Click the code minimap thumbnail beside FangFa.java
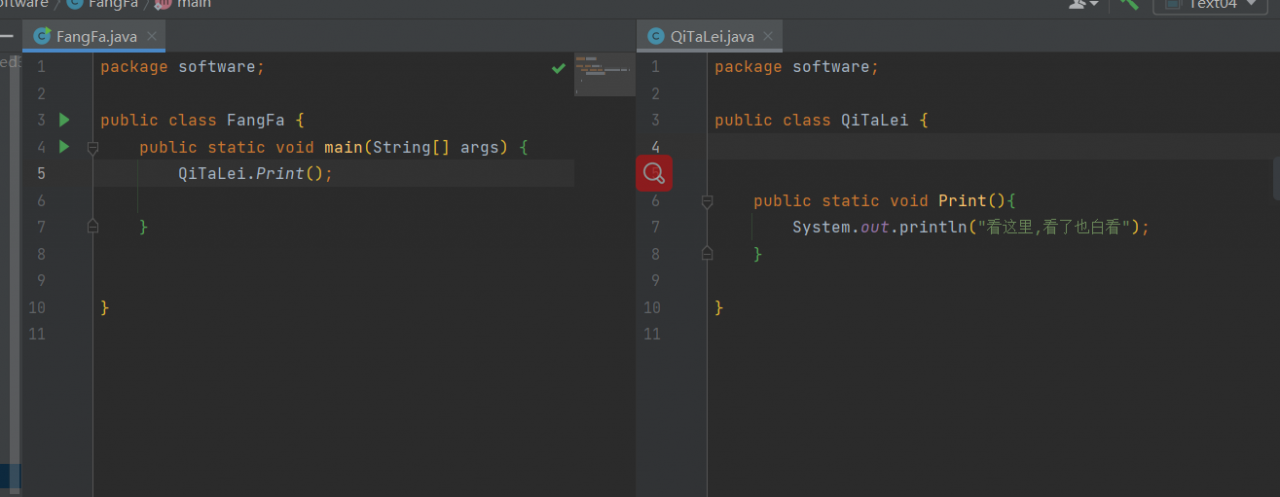The height and width of the screenshot is (497, 1280). (x=604, y=75)
